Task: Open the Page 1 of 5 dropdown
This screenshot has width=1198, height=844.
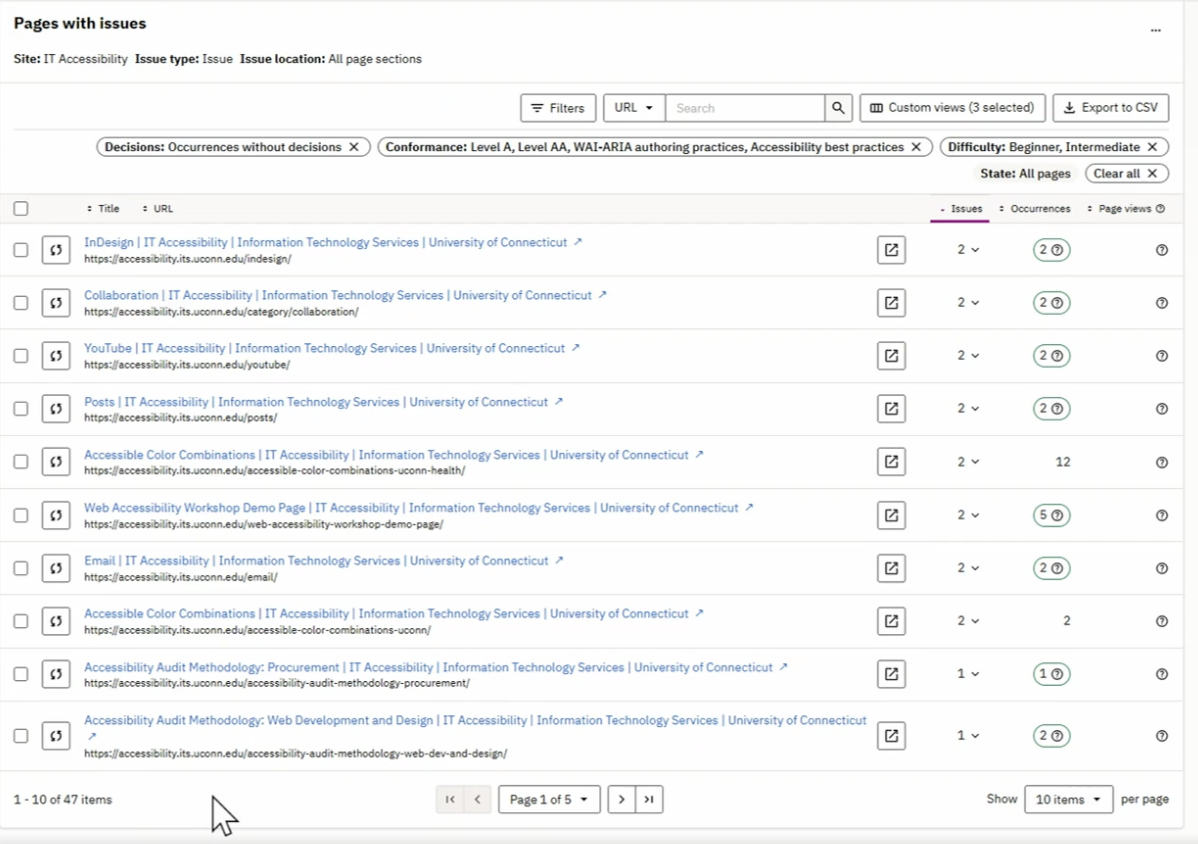Action: (x=549, y=799)
